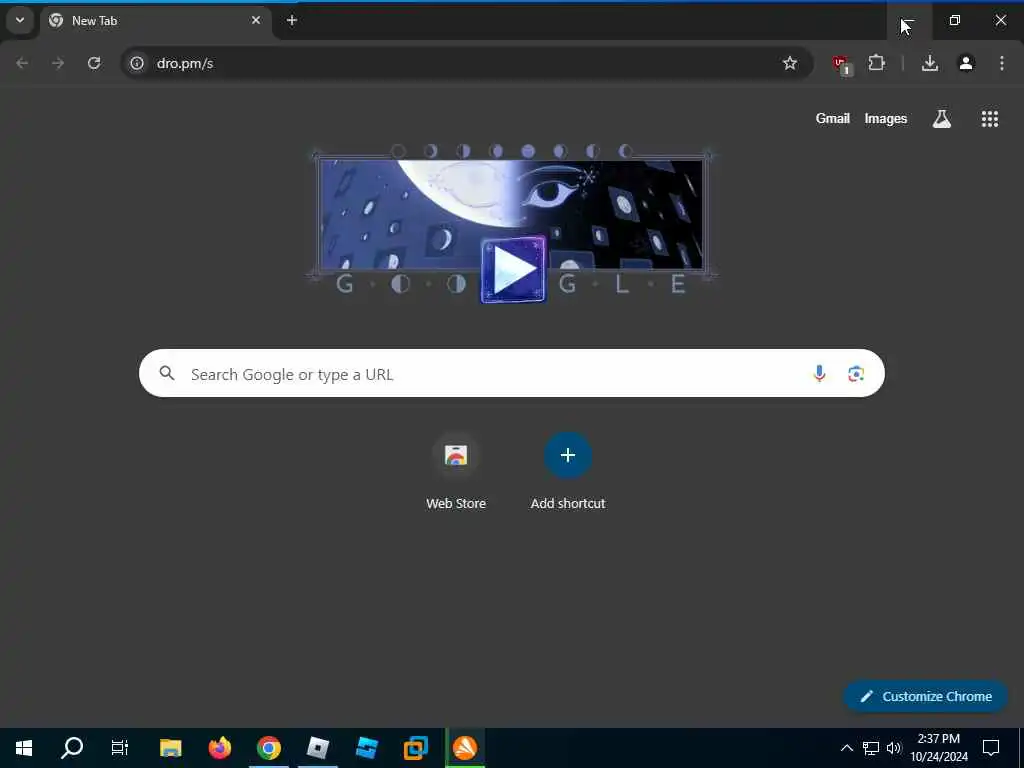Show hidden system tray icons

point(846,748)
